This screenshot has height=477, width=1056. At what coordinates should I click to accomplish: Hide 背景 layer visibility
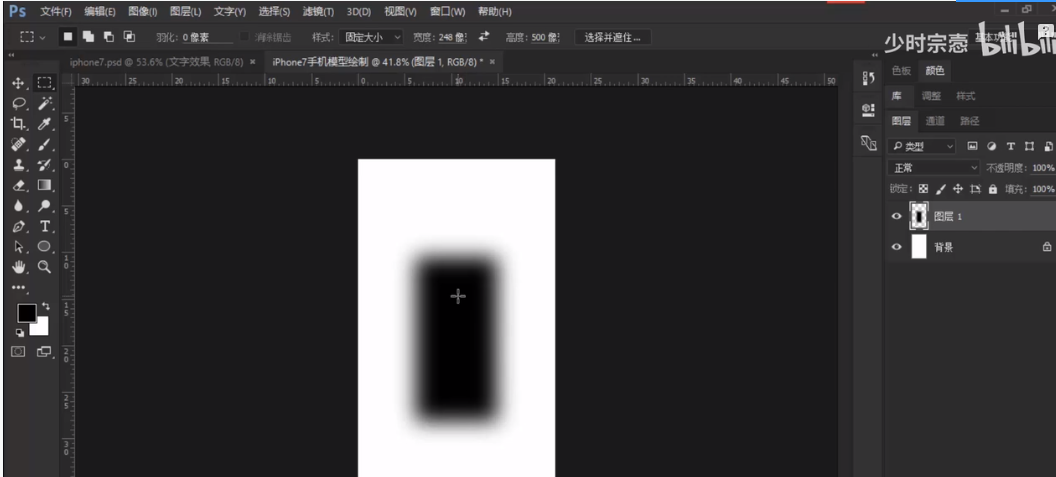896,247
